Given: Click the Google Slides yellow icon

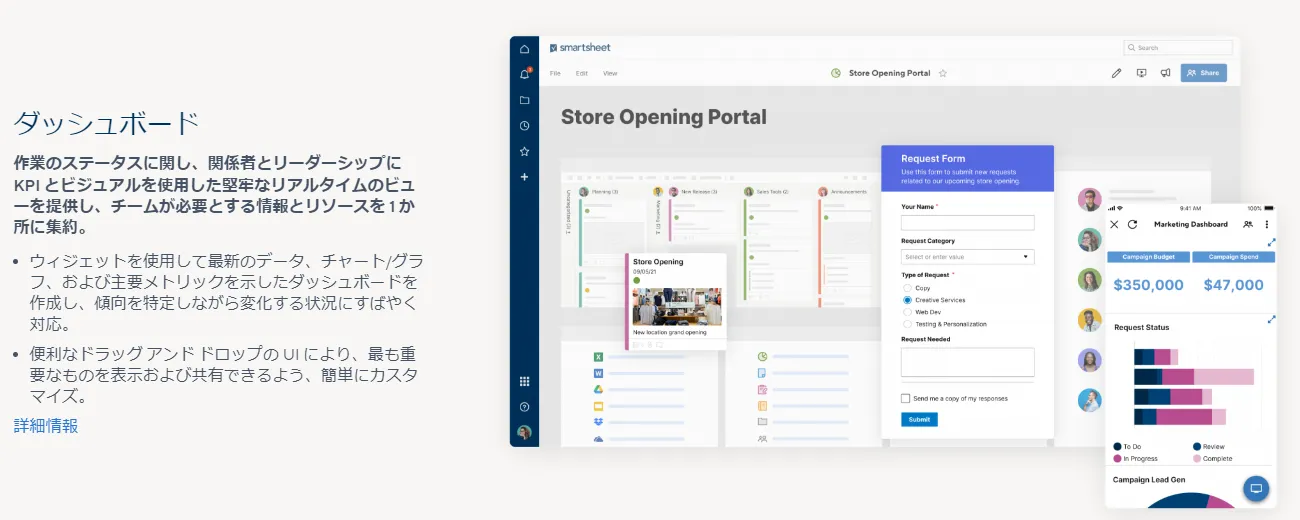Looking at the screenshot, I should click(x=597, y=406).
